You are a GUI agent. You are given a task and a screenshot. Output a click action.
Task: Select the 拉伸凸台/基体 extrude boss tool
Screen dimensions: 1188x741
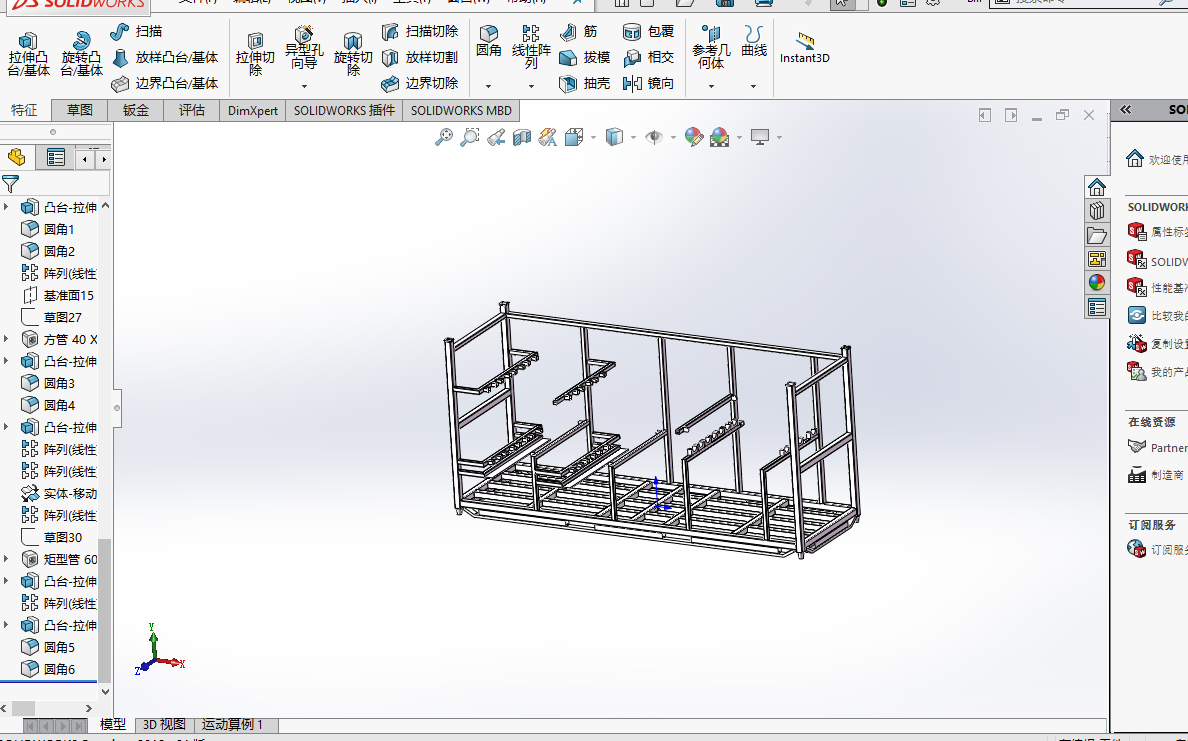pyautogui.click(x=28, y=54)
